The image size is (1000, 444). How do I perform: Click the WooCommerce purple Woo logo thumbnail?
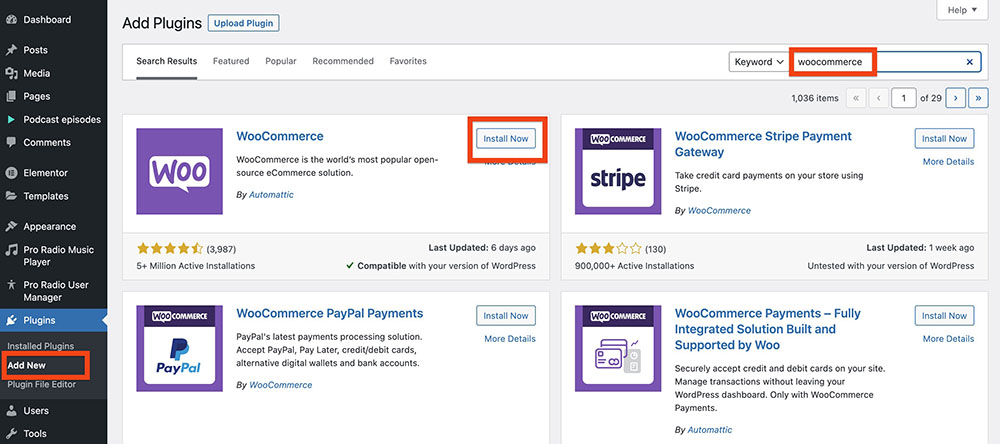coord(179,171)
